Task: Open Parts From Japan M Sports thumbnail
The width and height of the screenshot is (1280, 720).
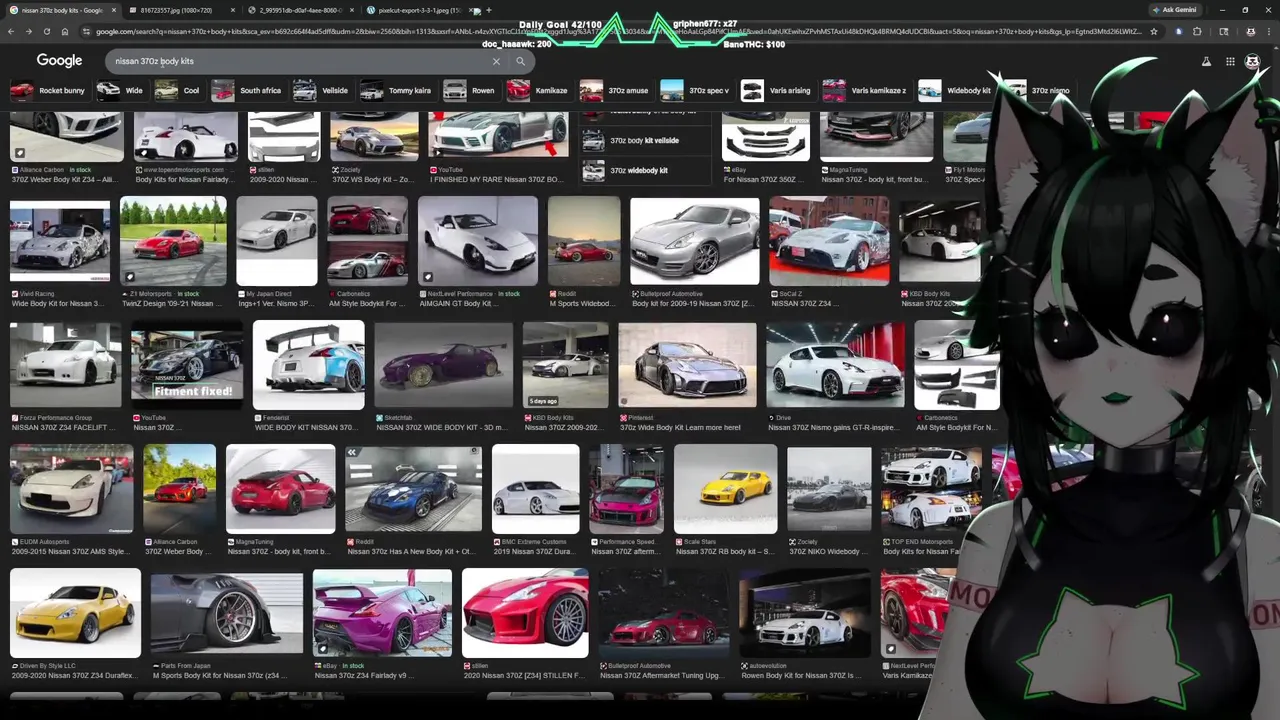Action: 227,614
